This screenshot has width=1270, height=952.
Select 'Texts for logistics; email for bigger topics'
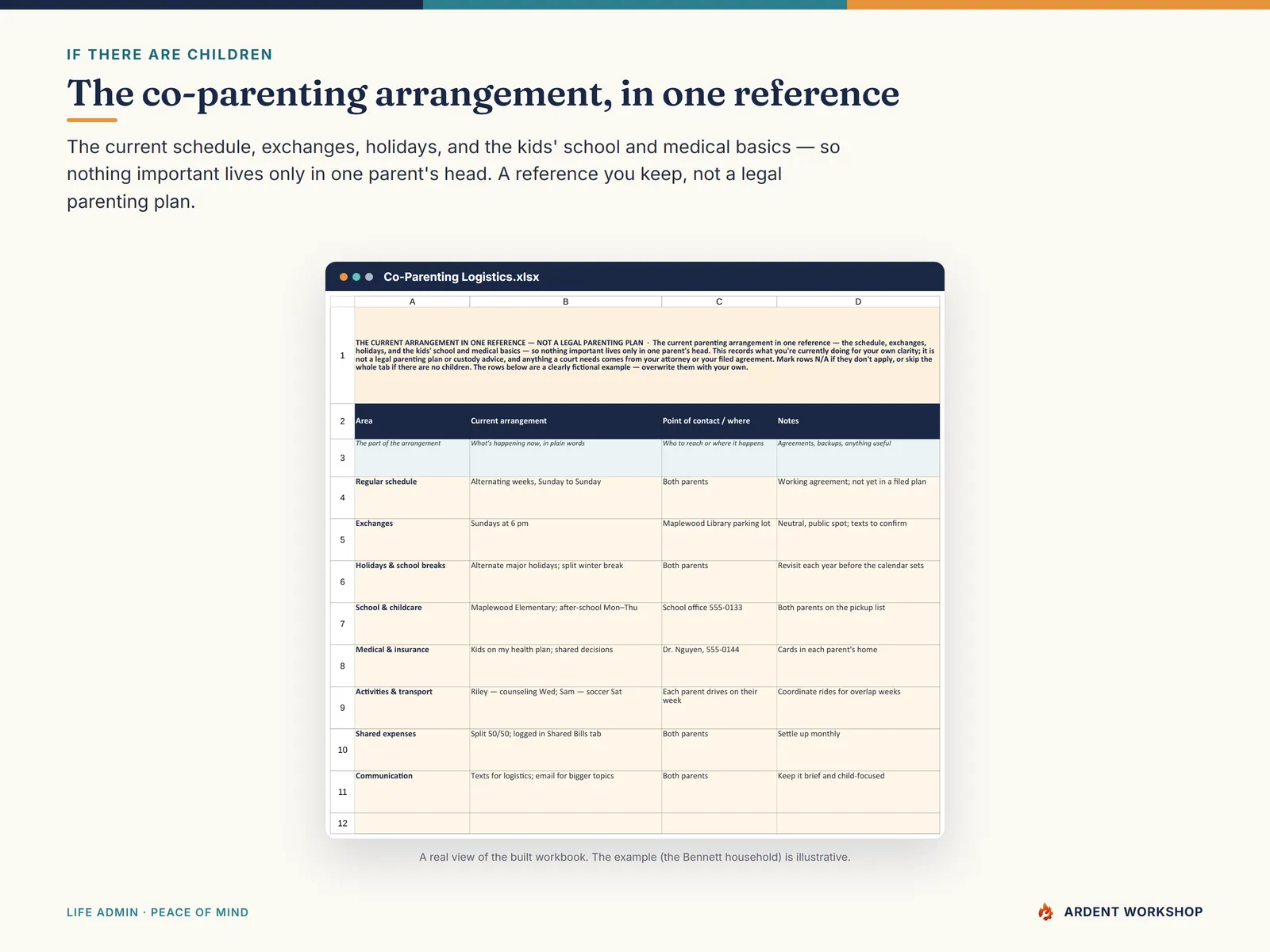566,792
